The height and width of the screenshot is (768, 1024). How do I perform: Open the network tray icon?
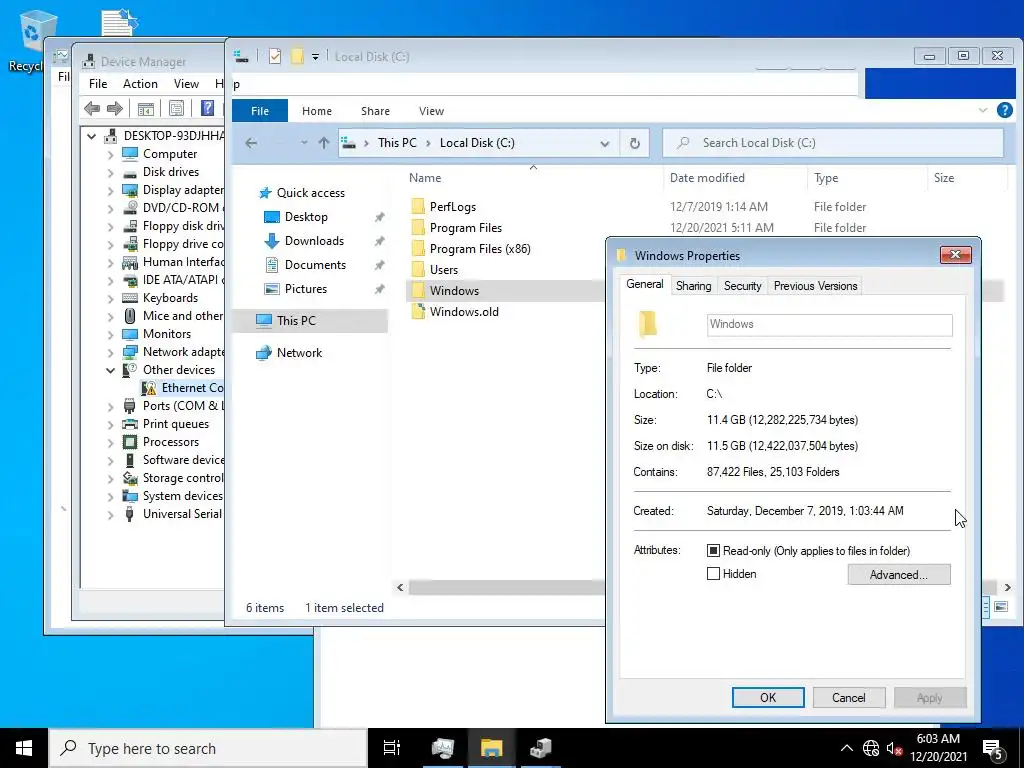(x=871, y=748)
